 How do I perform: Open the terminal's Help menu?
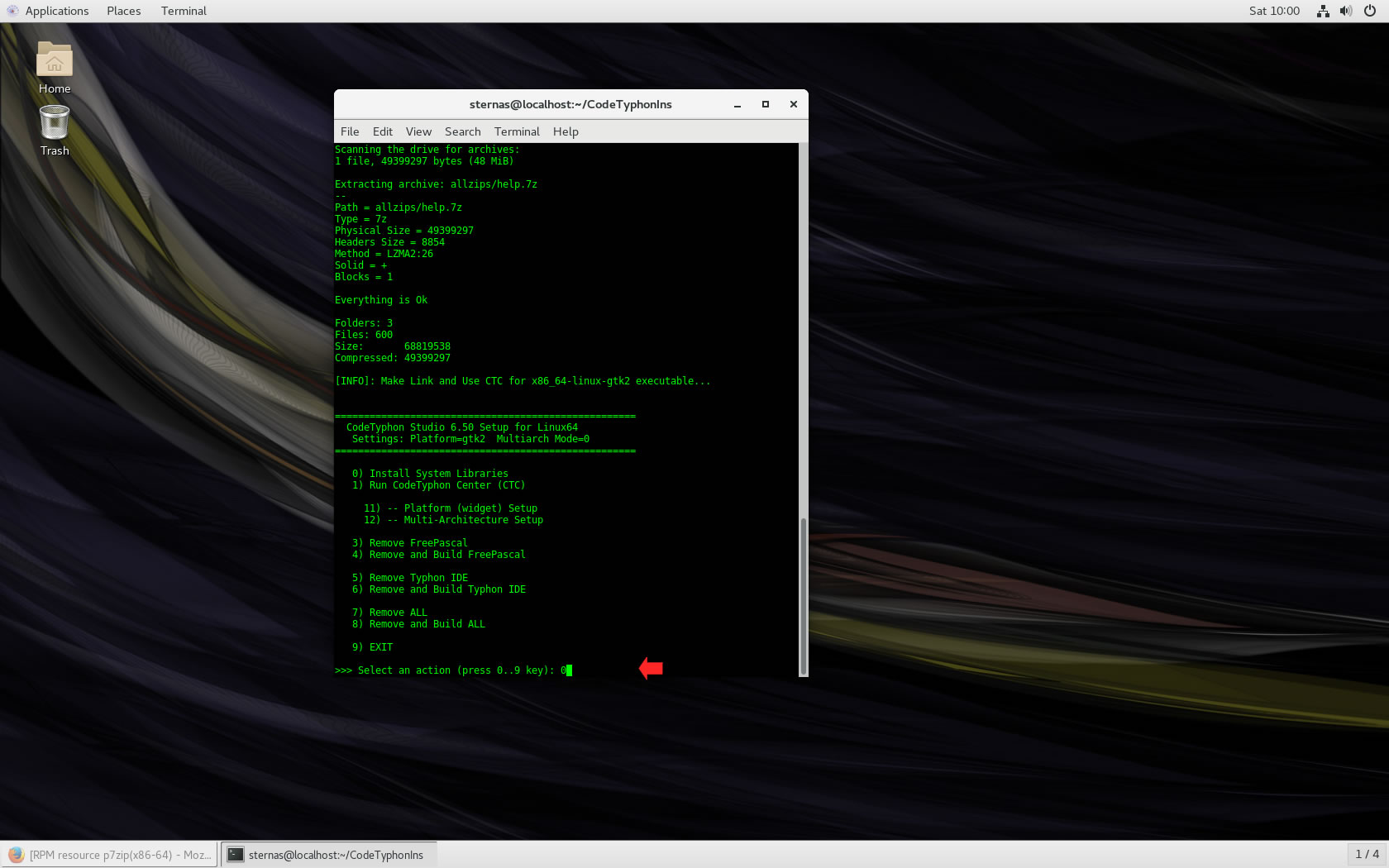pos(566,131)
